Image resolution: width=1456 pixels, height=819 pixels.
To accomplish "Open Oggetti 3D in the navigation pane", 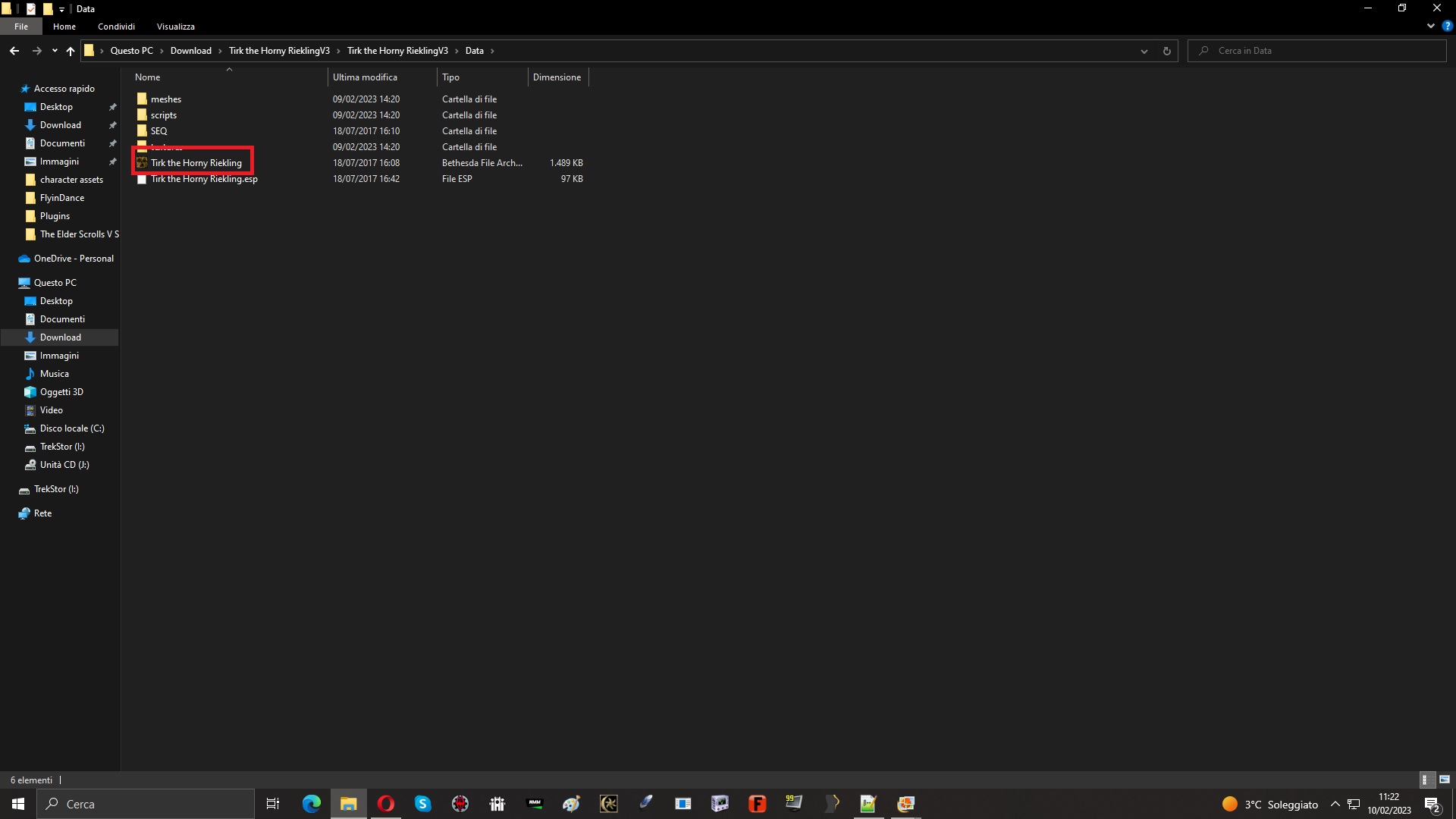I will point(61,392).
